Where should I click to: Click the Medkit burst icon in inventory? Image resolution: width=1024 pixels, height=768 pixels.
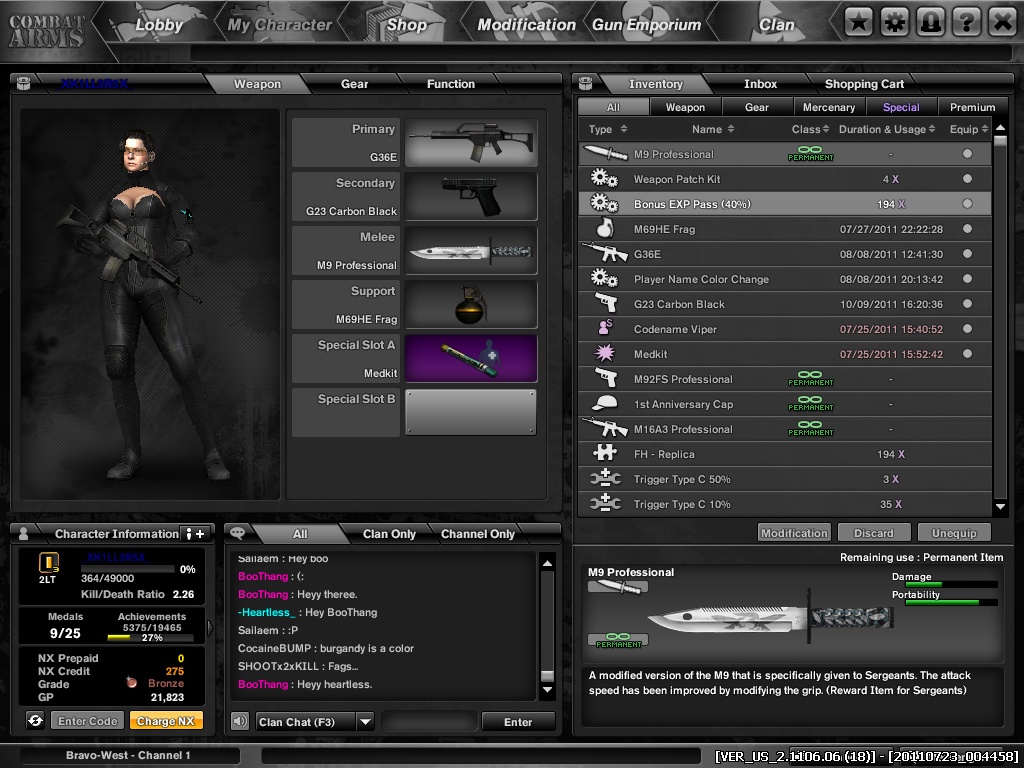[605, 353]
